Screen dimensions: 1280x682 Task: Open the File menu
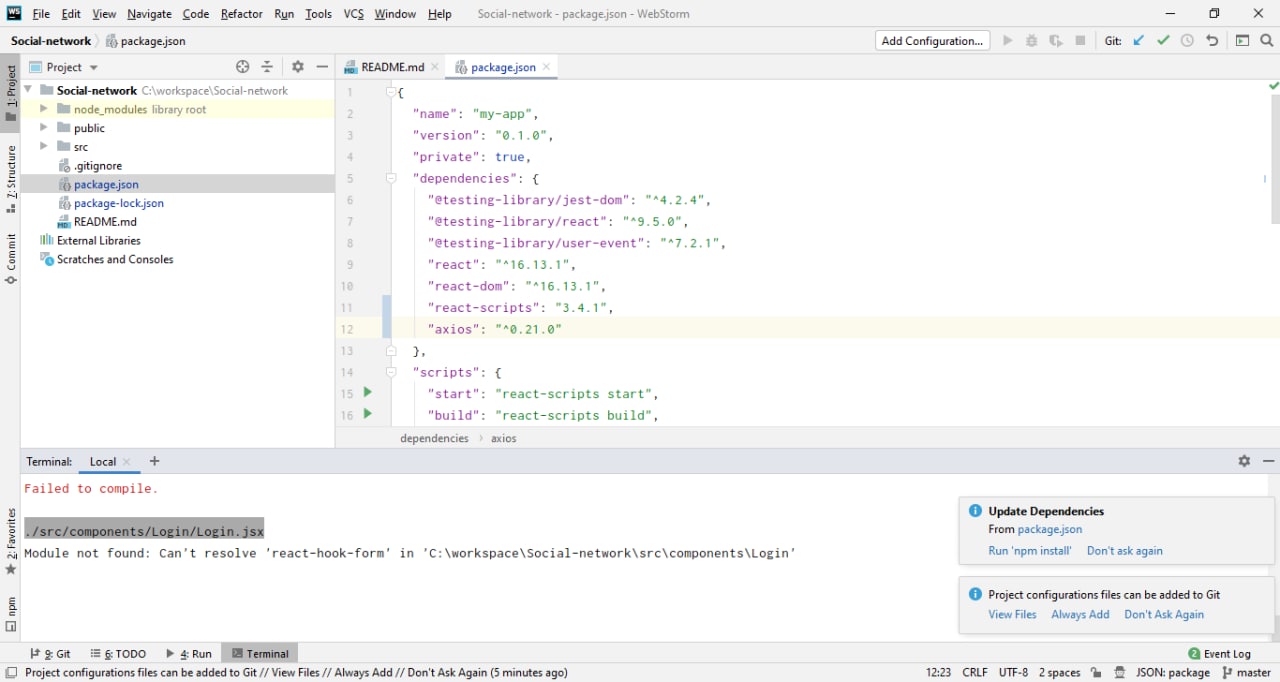41,14
